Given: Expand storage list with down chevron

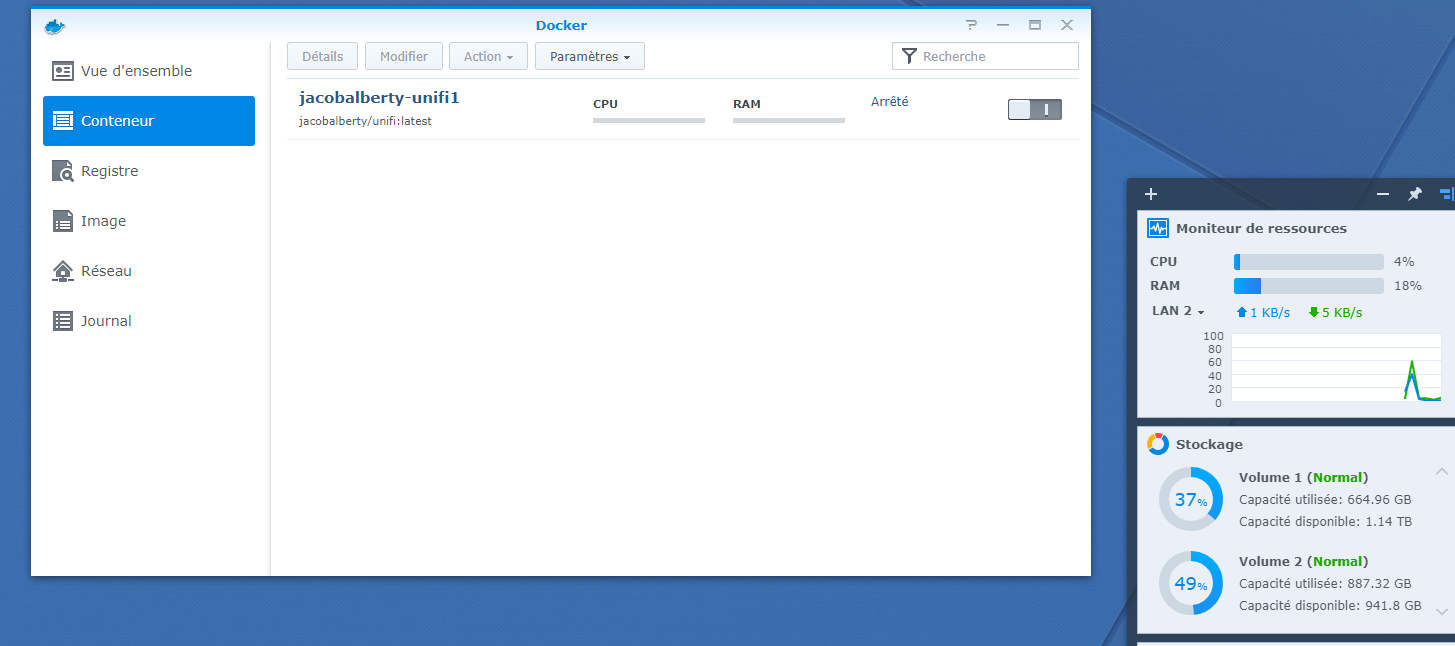Looking at the screenshot, I should pyautogui.click(x=1442, y=611).
